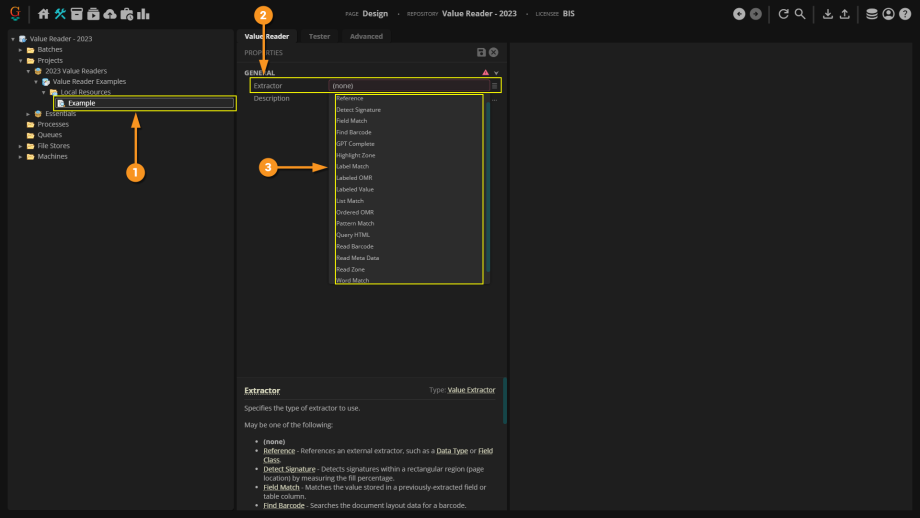The height and width of the screenshot is (518, 920).
Task: Click the navigate back arrow icon
Action: [x=739, y=14]
